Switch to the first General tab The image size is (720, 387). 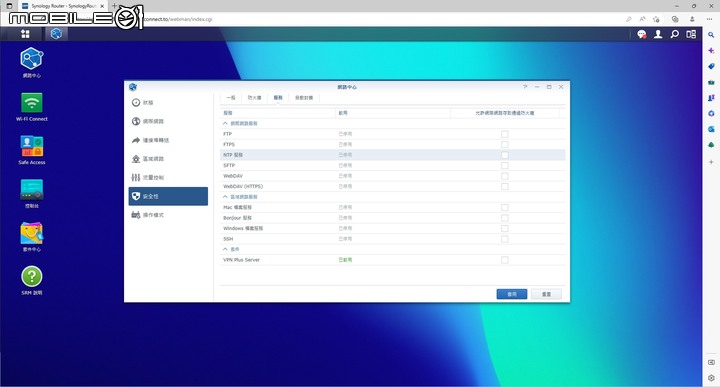point(231,98)
